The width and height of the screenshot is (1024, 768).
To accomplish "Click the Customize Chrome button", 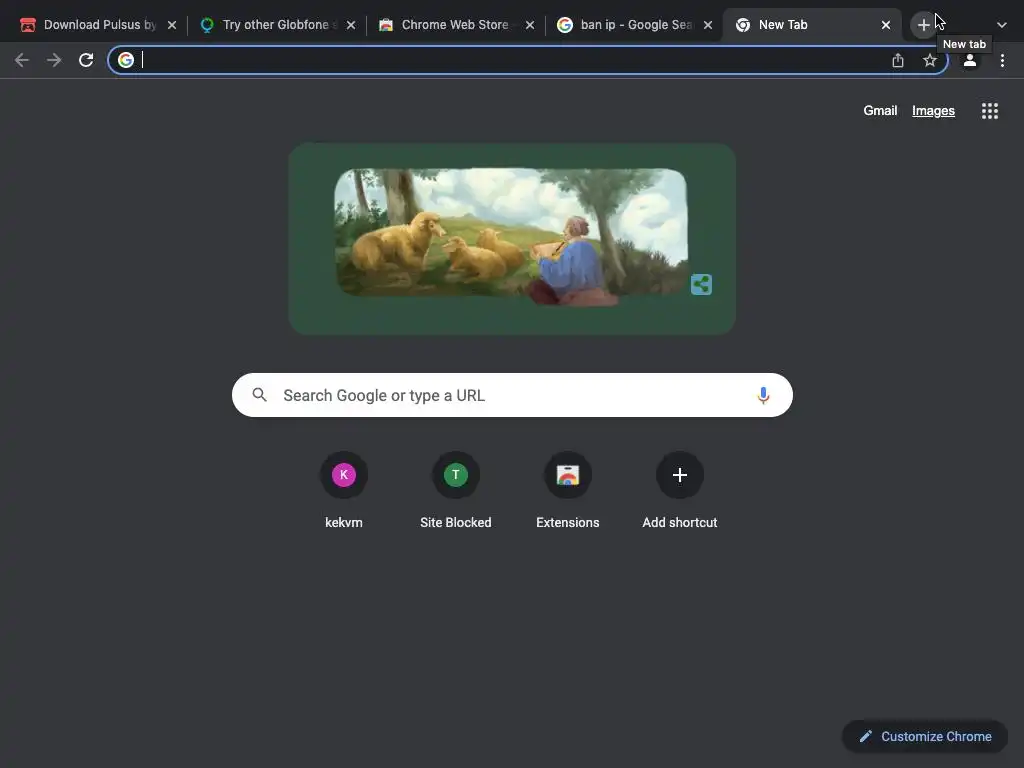I will 925,737.
